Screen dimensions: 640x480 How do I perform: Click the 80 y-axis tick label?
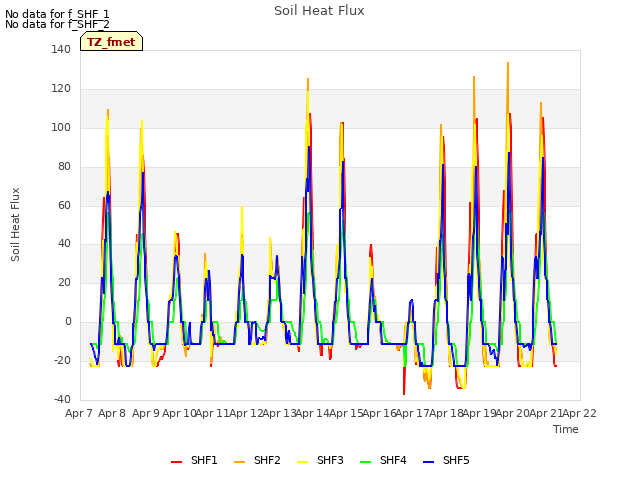tap(64, 167)
